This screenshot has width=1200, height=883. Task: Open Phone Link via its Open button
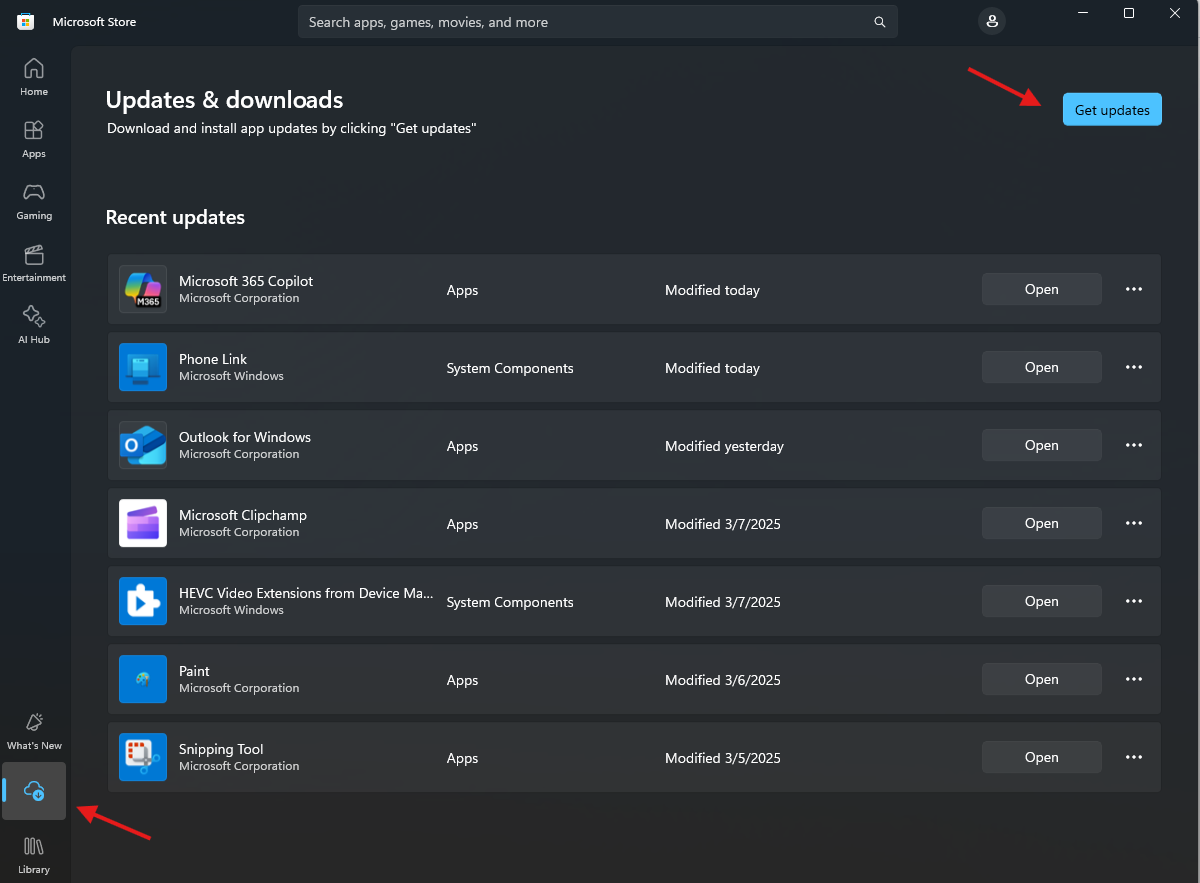[1041, 367]
